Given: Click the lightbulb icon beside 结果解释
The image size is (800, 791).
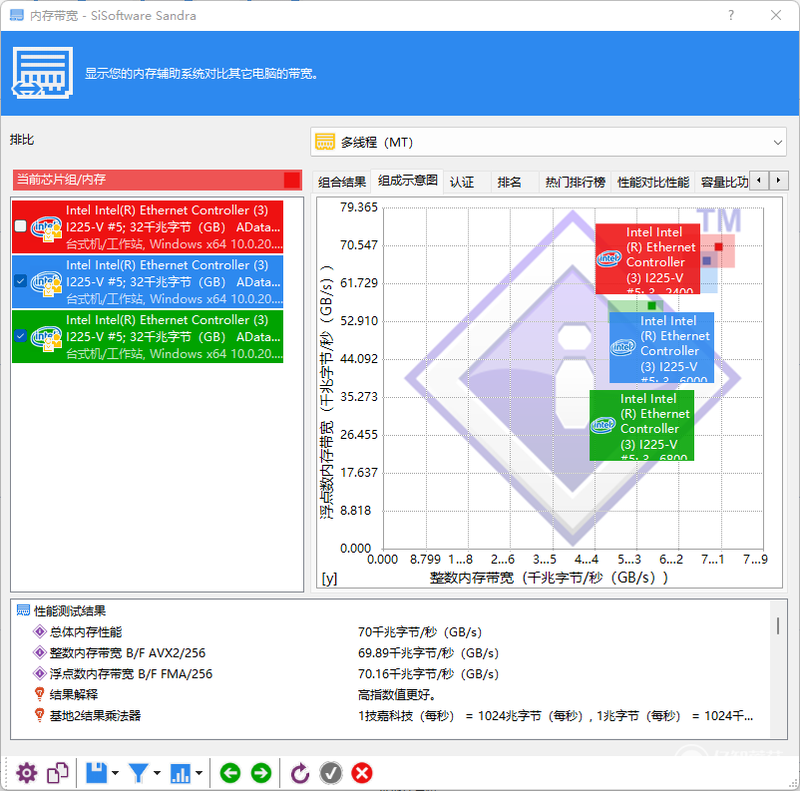Looking at the screenshot, I should tap(39, 695).
